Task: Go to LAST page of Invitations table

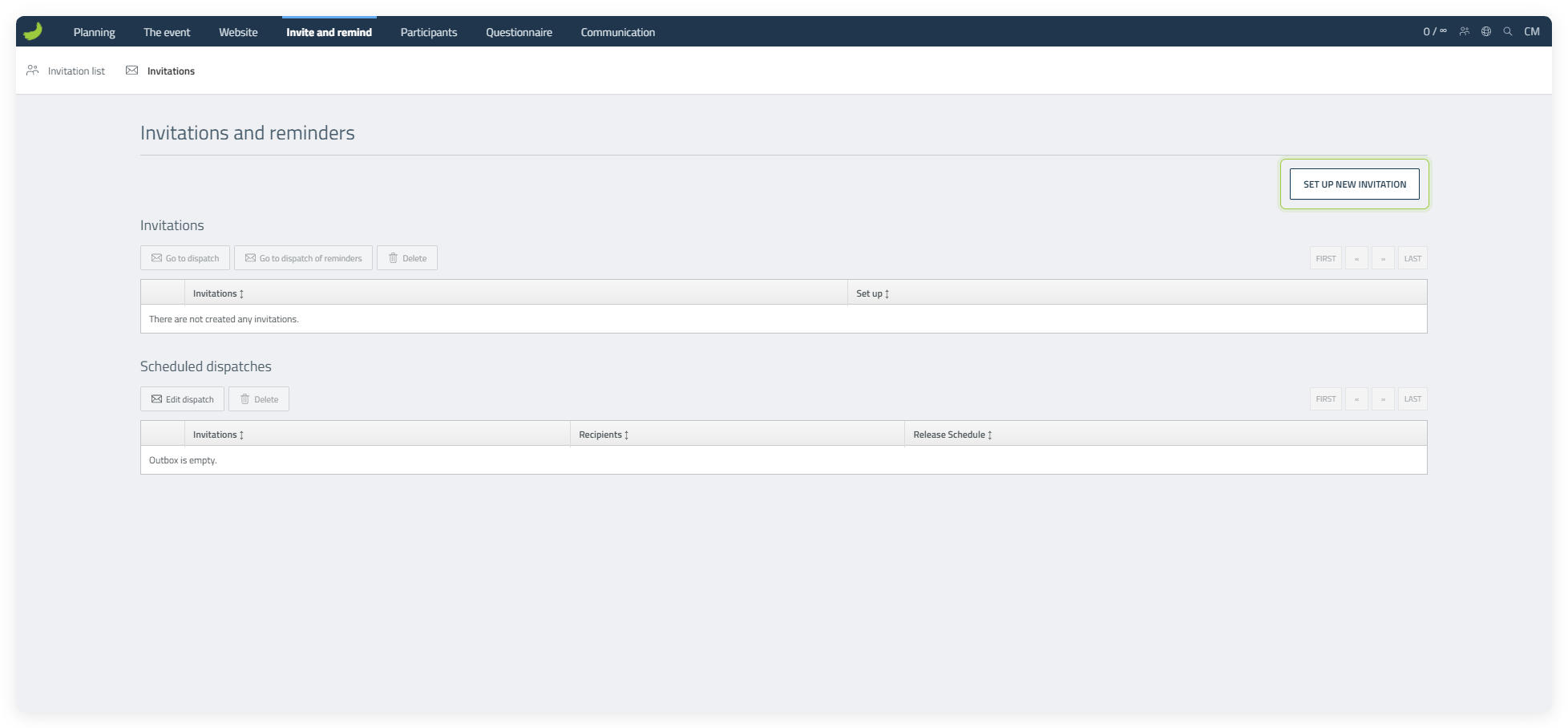Action: point(1412,258)
